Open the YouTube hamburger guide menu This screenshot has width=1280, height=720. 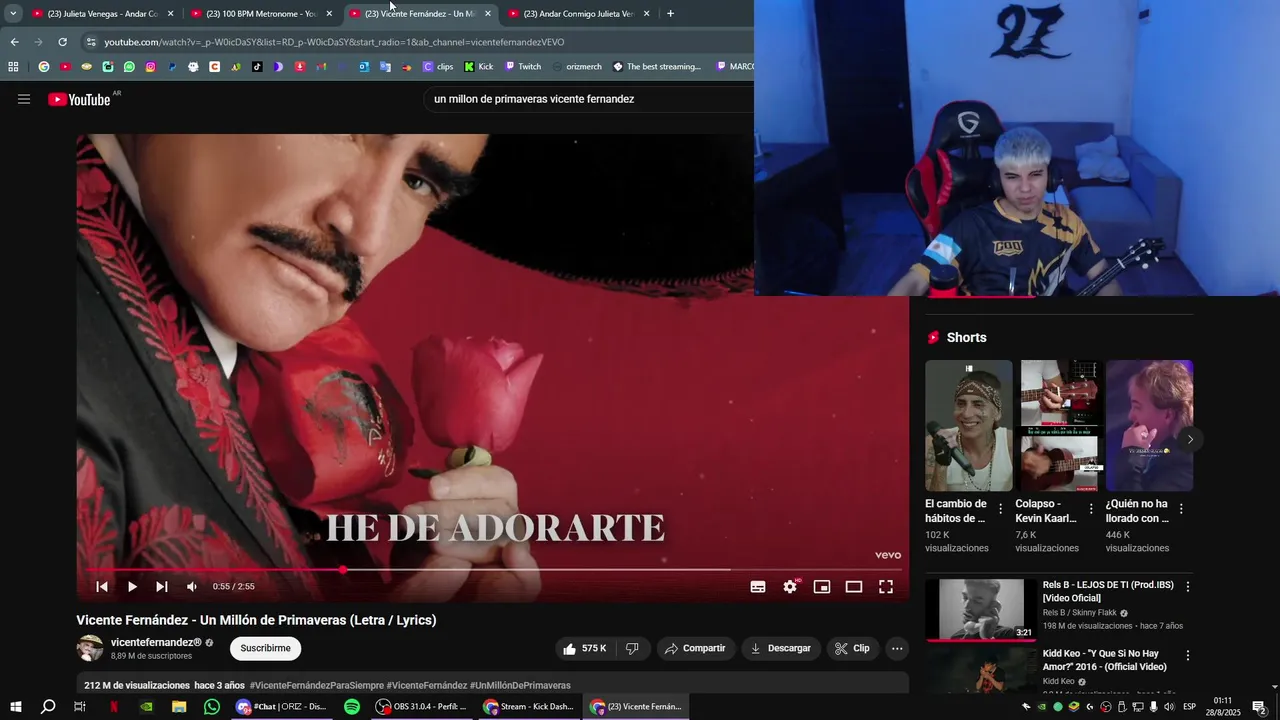pos(24,99)
